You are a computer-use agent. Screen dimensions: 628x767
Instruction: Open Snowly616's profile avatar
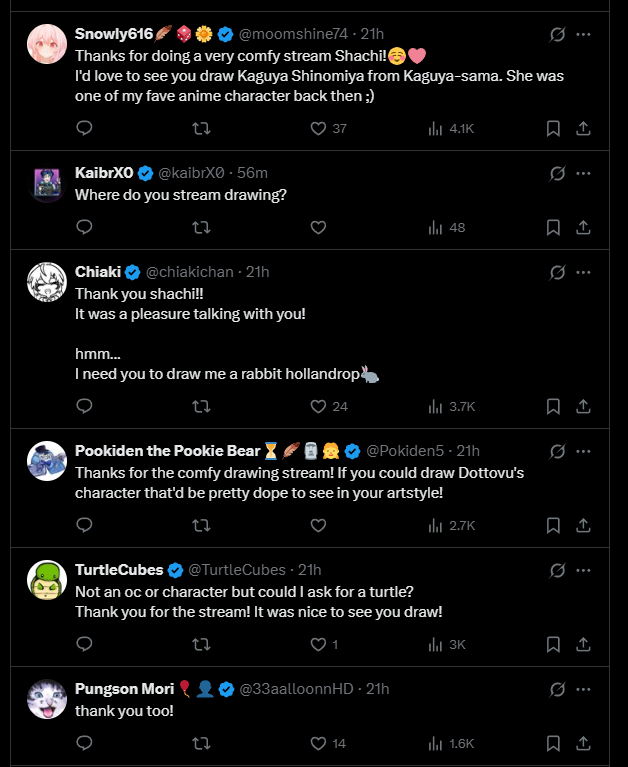pyautogui.click(x=47, y=44)
